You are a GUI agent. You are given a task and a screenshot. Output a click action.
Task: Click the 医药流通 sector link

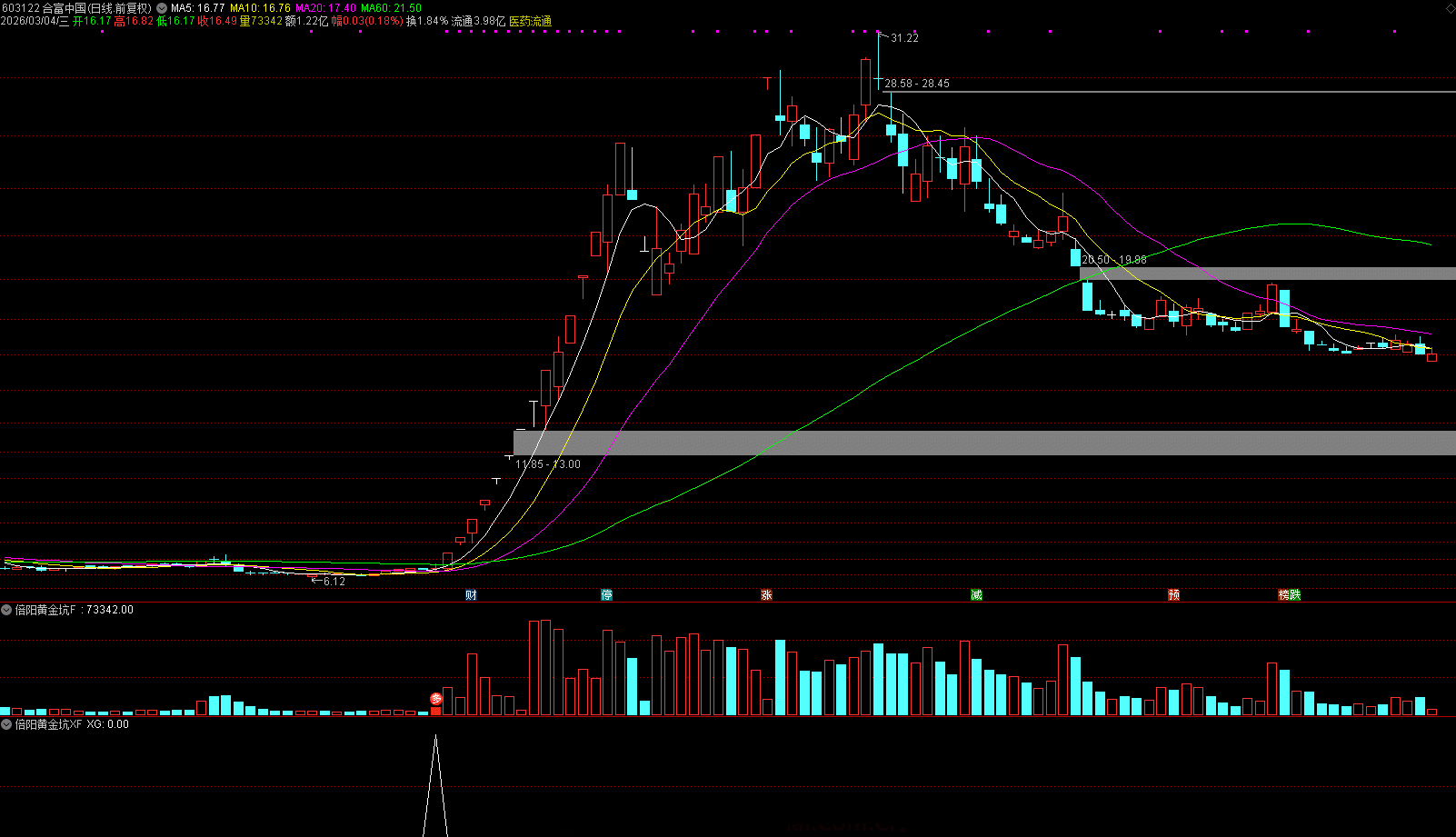pos(530,21)
